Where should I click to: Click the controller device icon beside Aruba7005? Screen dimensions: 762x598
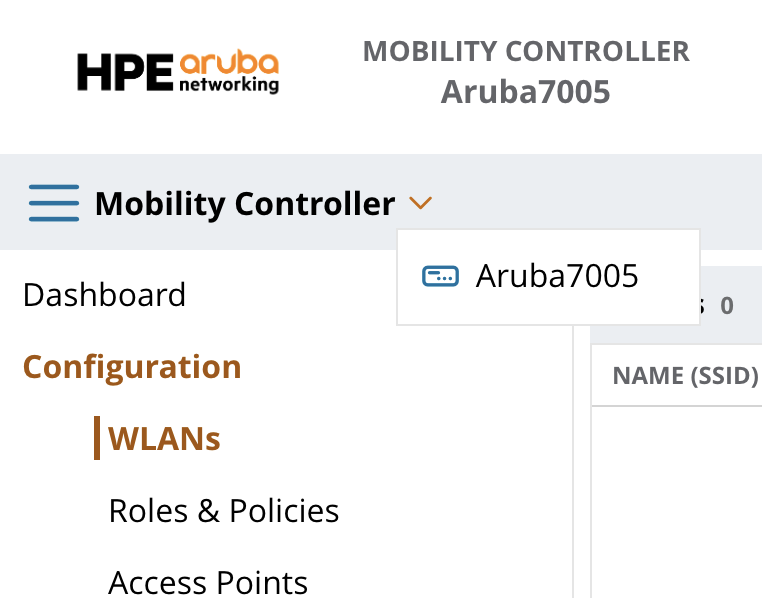coord(440,276)
